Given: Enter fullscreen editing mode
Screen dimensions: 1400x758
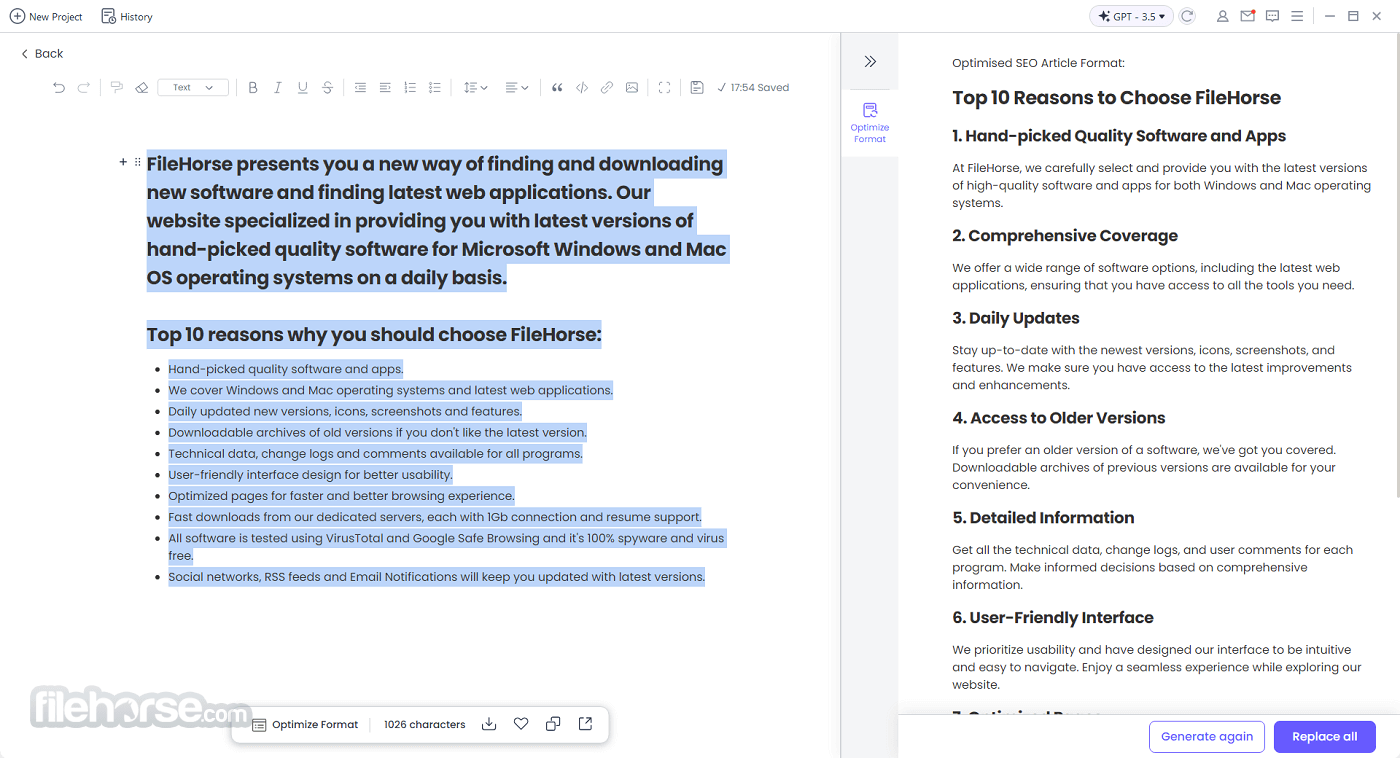Looking at the screenshot, I should (x=664, y=88).
